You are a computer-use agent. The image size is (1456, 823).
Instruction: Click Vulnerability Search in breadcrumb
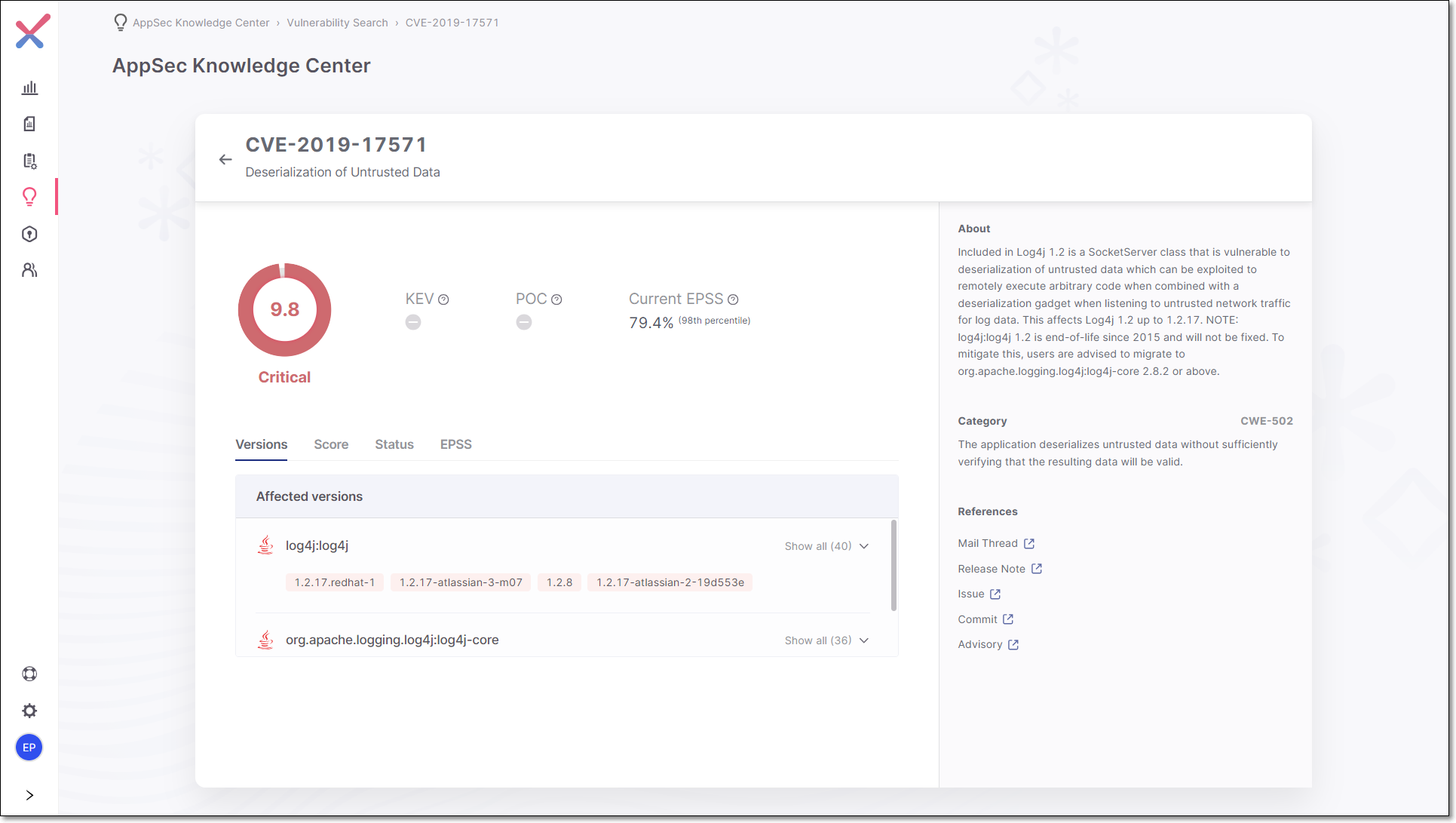[337, 23]
